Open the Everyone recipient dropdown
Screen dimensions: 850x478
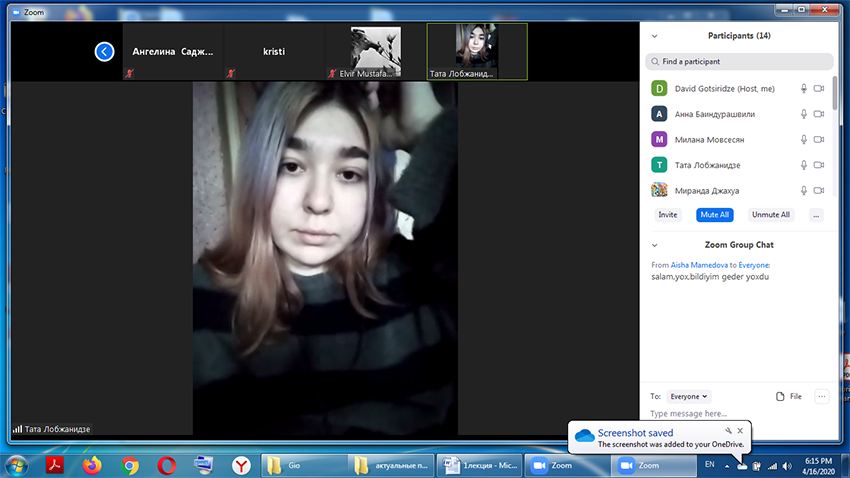[x=688, y=396]
